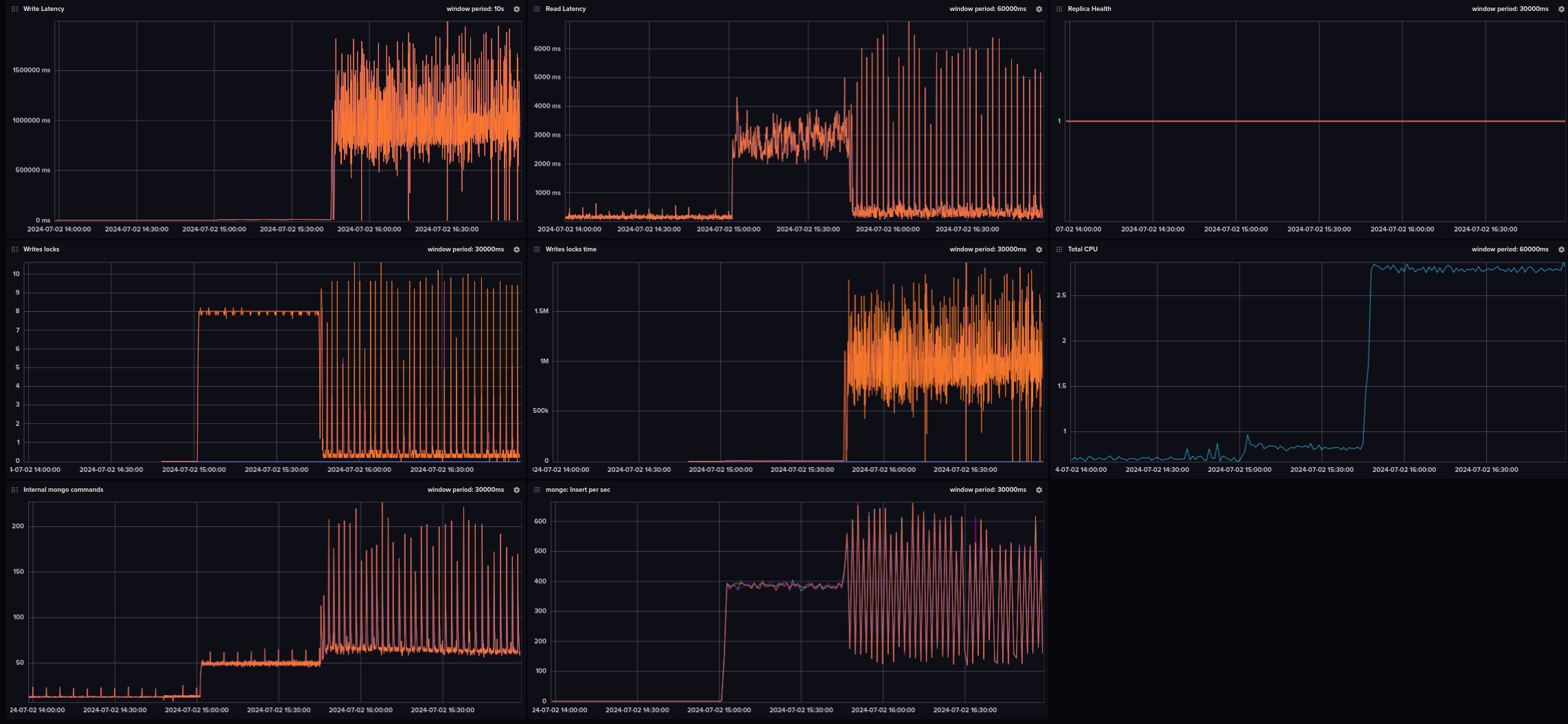Viewport: 1568px width, 724px height.
Task: Click the Writes locks time gear icon
Action: coord(1039,250)
